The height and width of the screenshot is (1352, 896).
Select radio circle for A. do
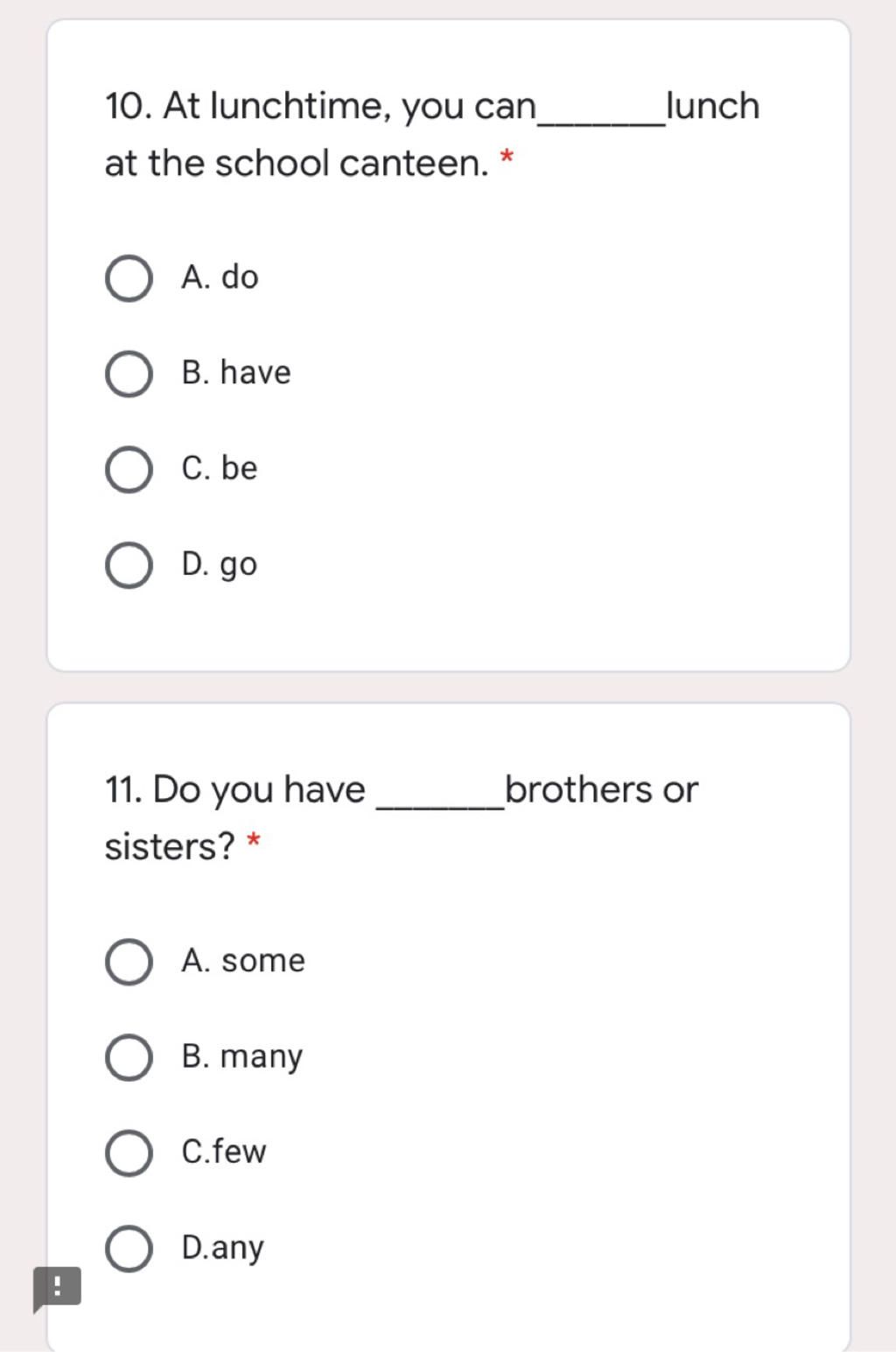point(129,278)
